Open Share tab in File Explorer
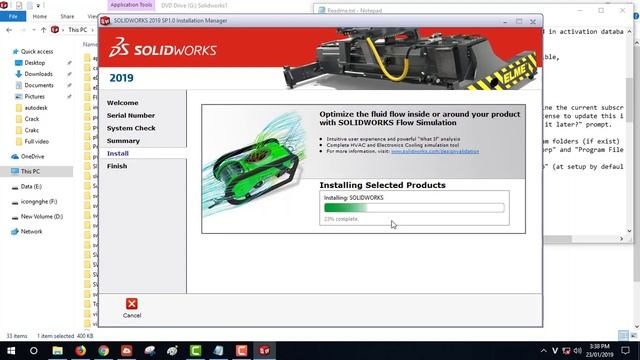640x360 pixels. pos(67,16)
